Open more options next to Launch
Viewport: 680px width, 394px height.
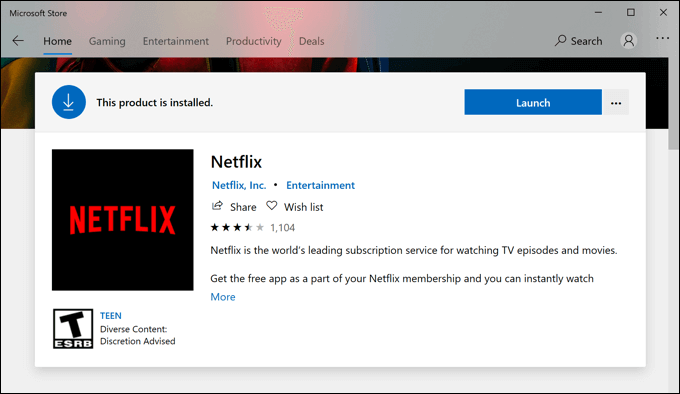616,103
